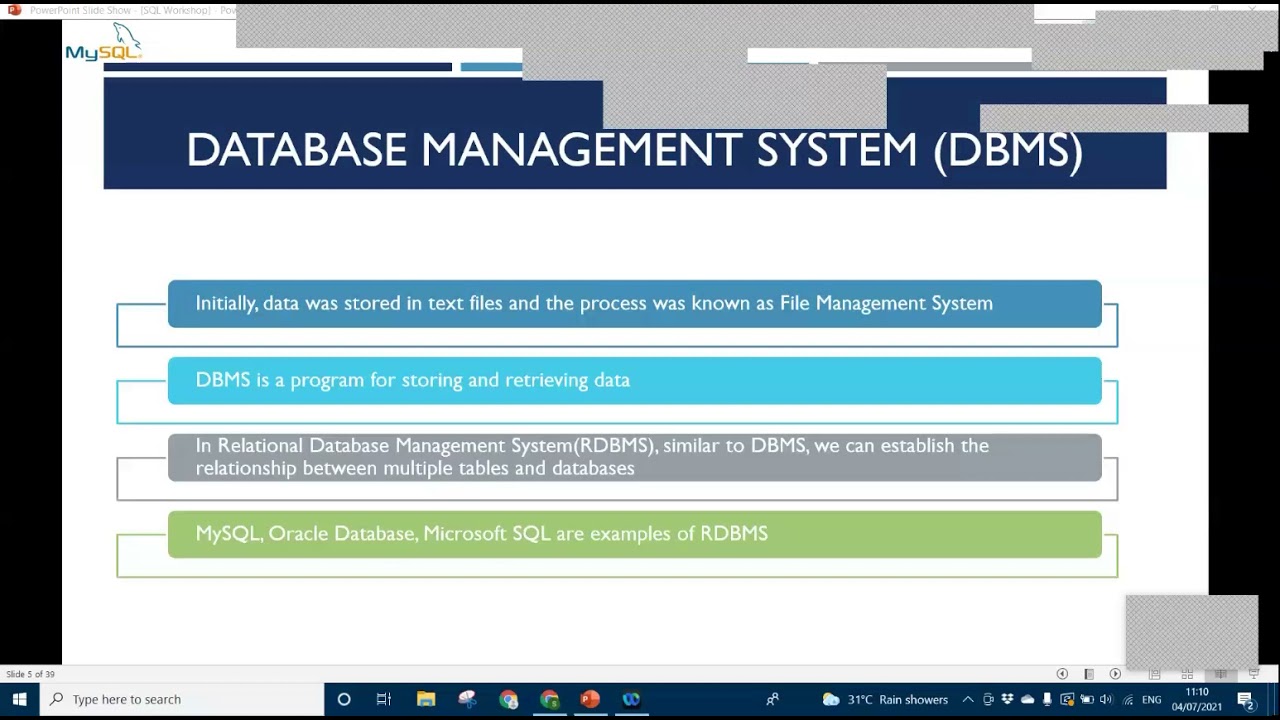Click 'Type here to search' box
This screenshot has width=1280, height=720.
click(182, 699)
